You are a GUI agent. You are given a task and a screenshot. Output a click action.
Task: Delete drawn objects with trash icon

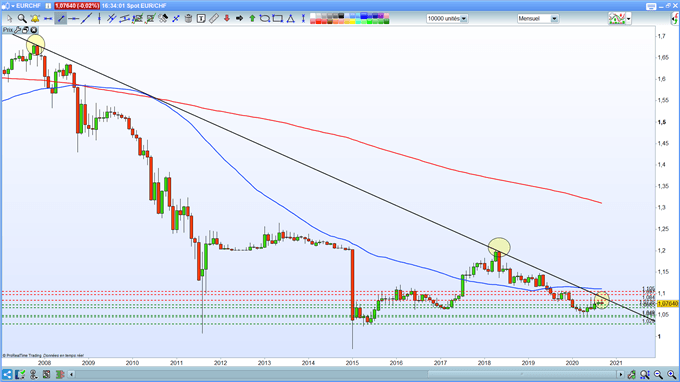(x=188, y=19)
